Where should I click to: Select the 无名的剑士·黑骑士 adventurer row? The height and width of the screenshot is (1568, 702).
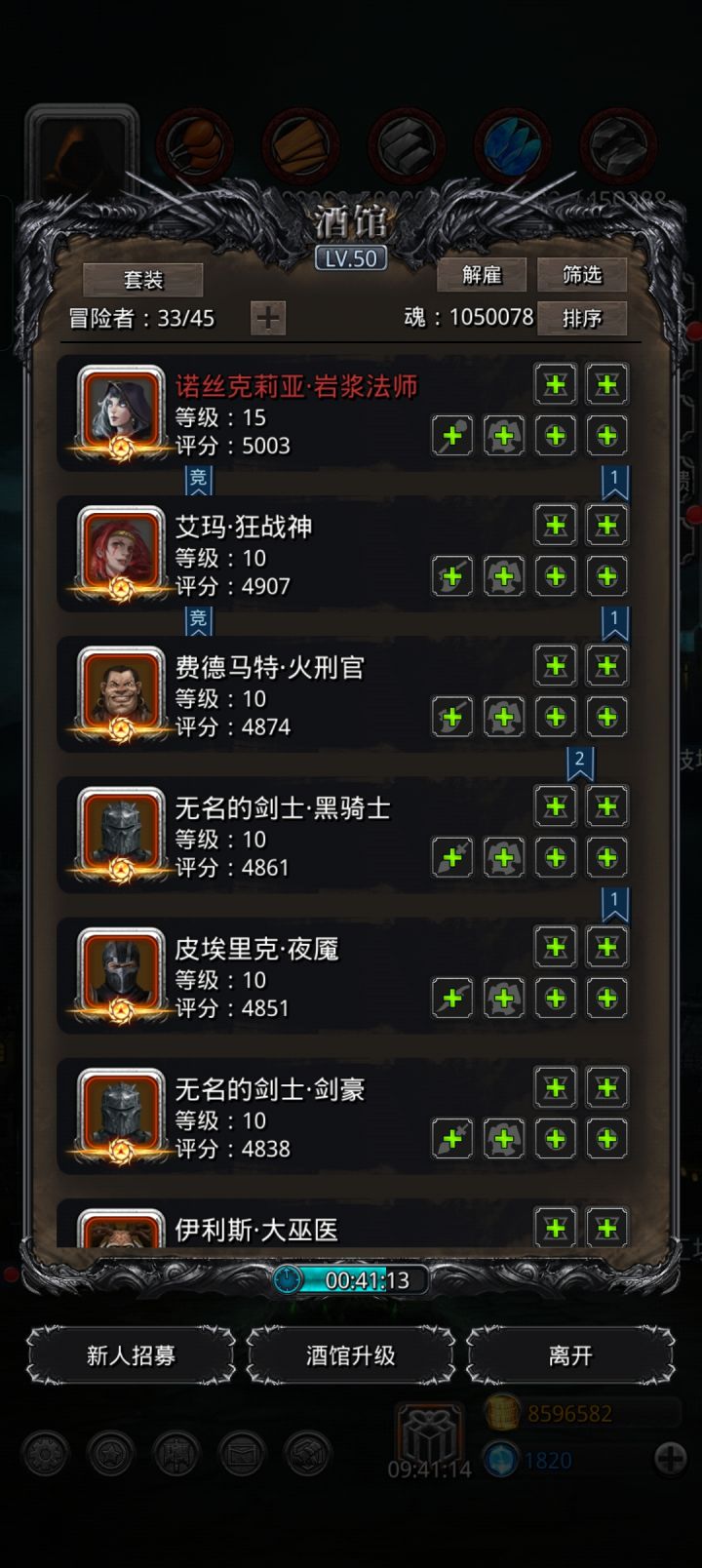351,836
